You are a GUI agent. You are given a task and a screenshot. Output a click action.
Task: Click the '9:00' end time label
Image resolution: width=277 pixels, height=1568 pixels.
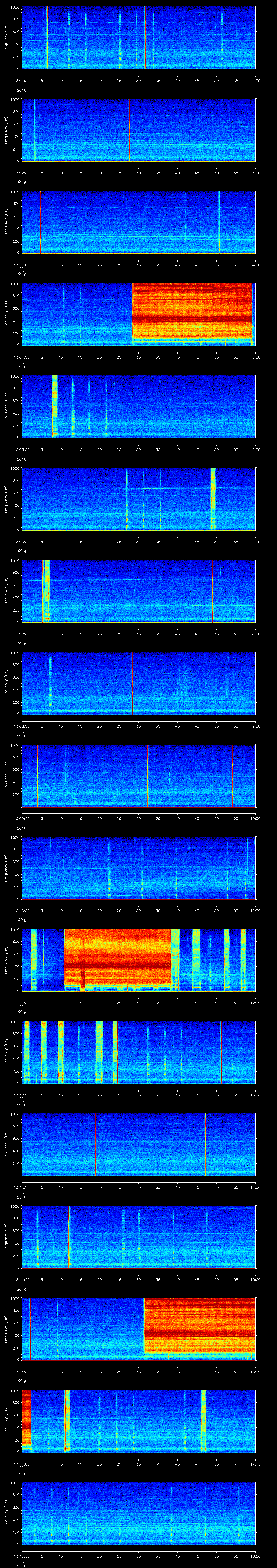(256, 726)
